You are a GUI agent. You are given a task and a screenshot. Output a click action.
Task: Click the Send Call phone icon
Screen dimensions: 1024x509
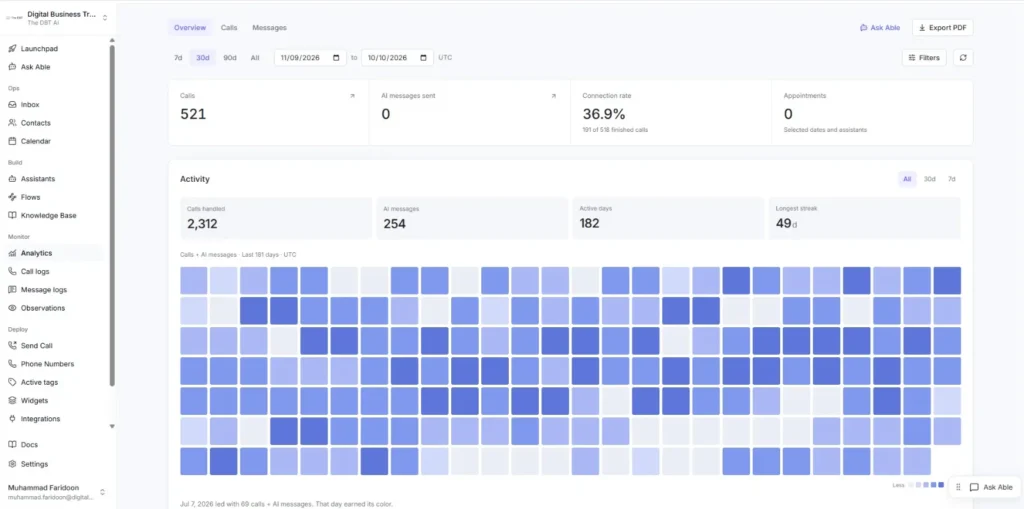[12, 346]
